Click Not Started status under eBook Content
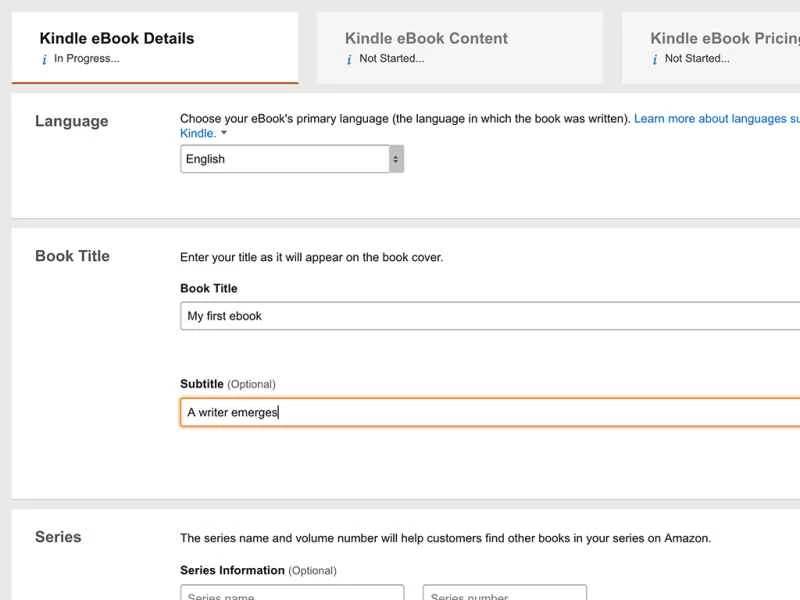The width and height of the screenshot is (800, 600). (x=391, y=59)
